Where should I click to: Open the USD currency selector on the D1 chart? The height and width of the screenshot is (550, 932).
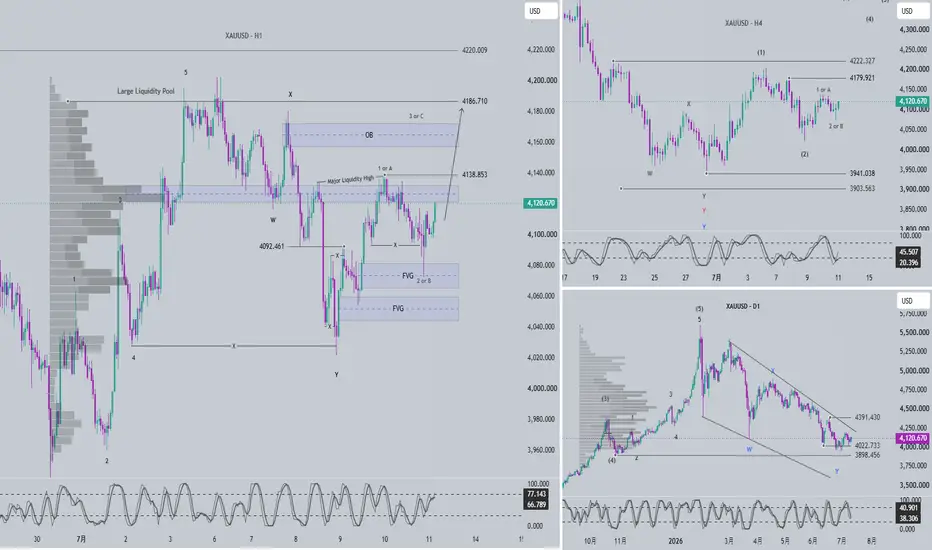[x=912, y=301]
